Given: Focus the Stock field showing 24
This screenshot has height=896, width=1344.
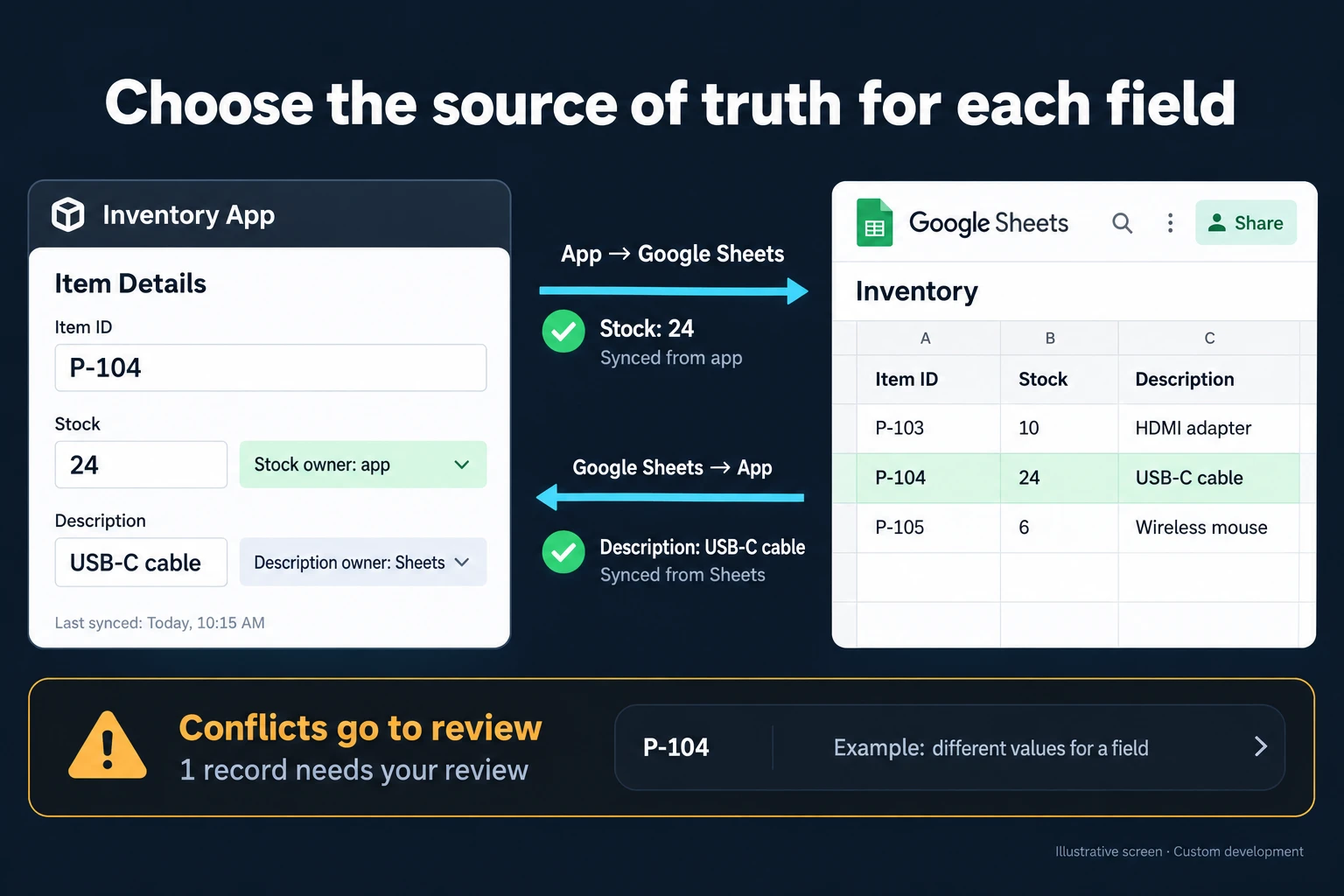Looking at the screenshot, I should pyautogui.click(x=141, y=465).
